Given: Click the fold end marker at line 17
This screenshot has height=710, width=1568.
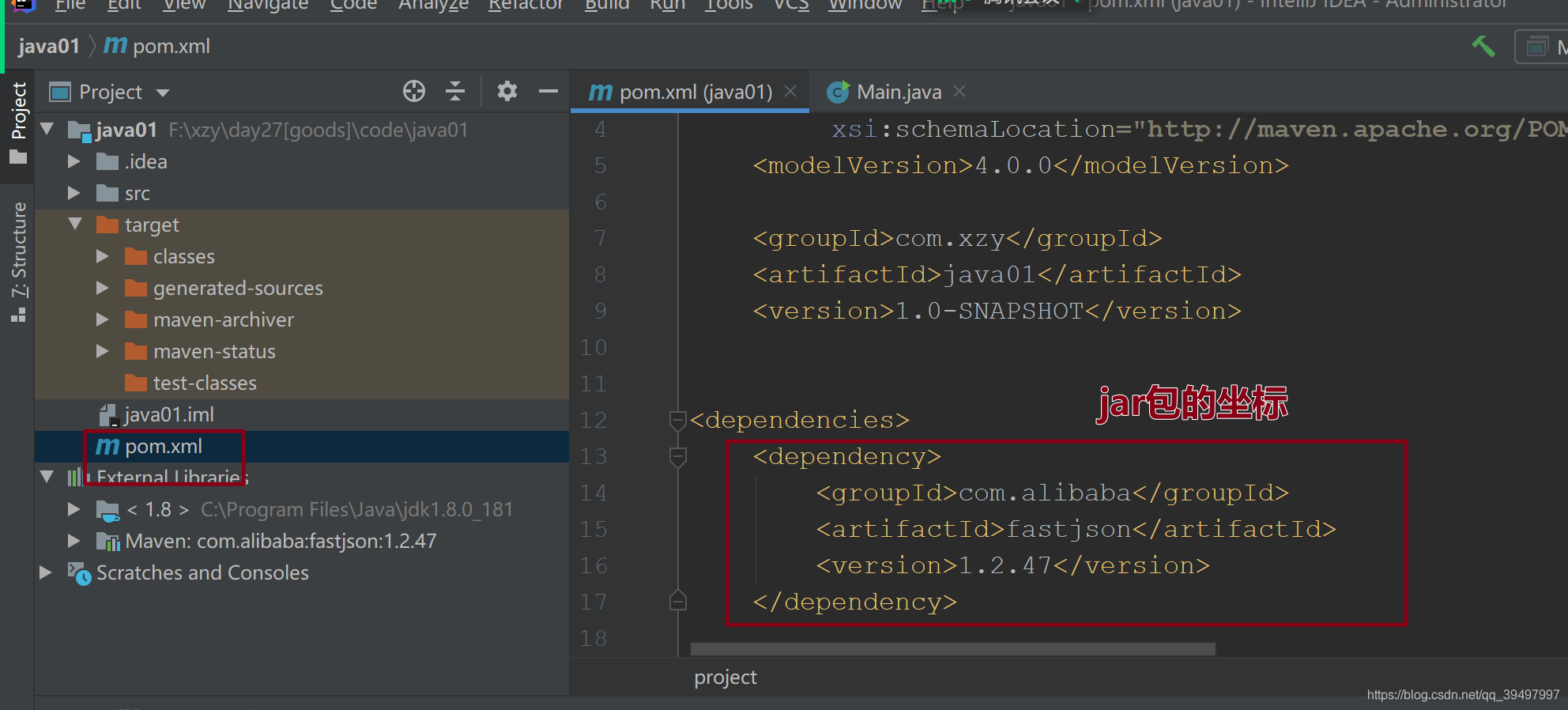Looking at the screenshot, I should [x=677, y=601].
